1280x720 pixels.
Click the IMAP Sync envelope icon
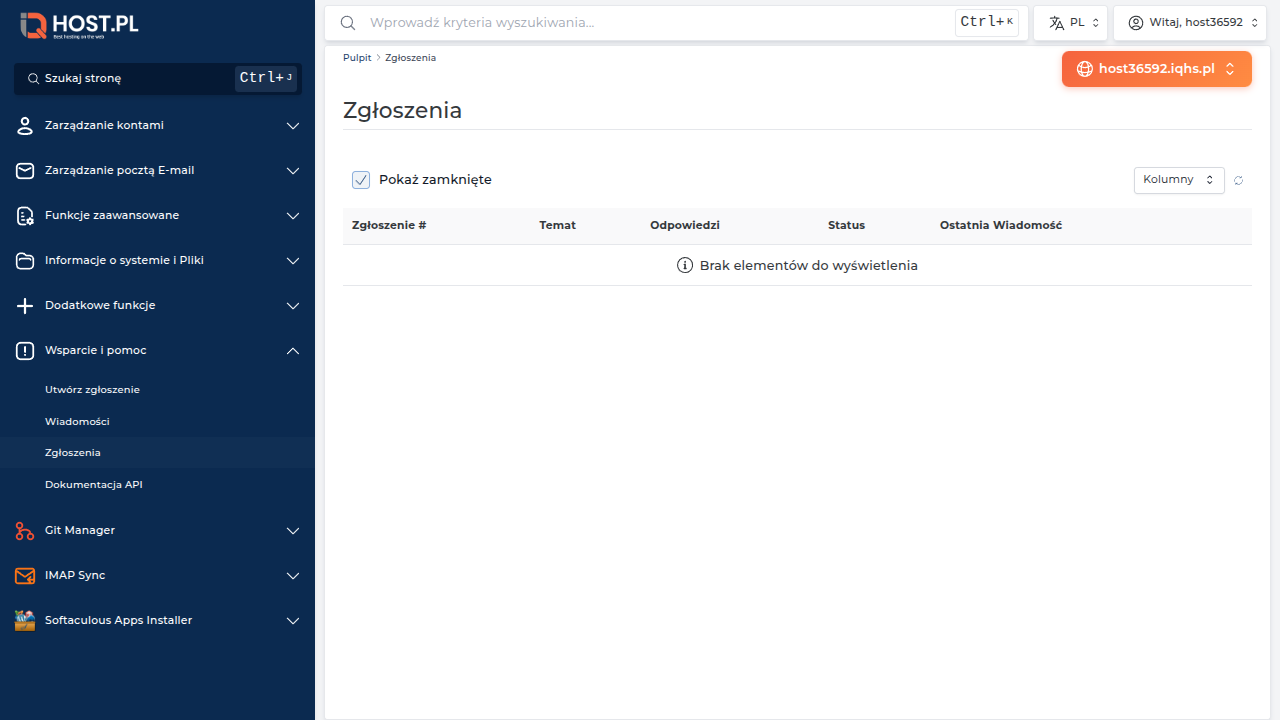pos(25,576)
